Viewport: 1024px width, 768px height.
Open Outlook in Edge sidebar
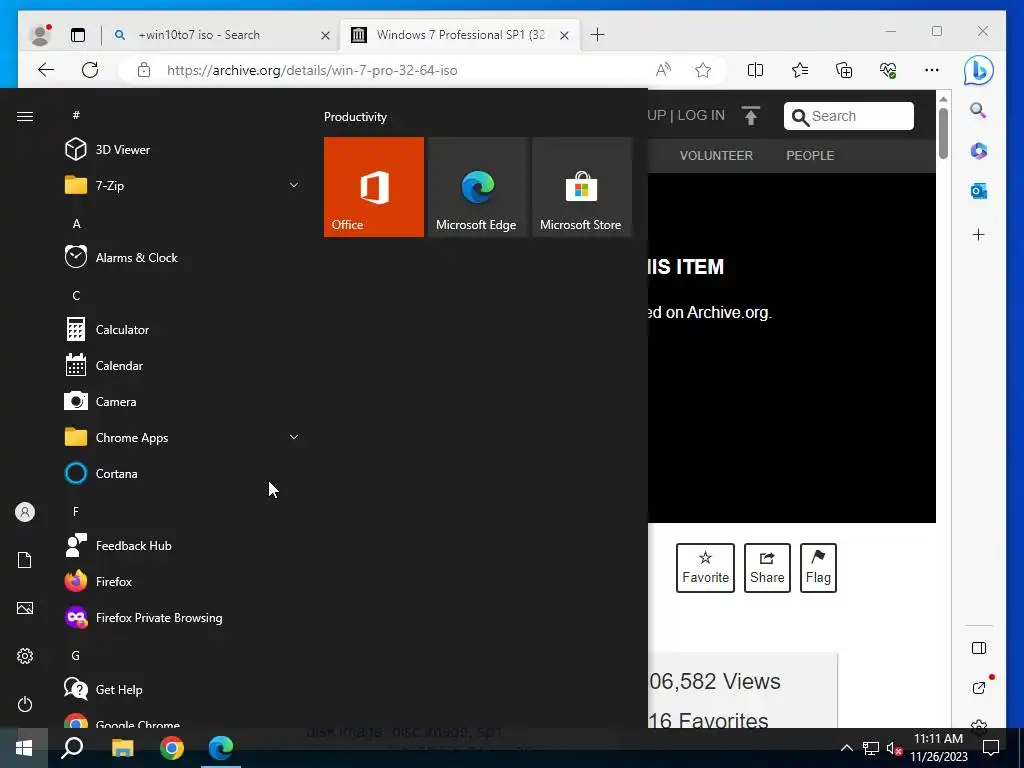pos(978,191)
